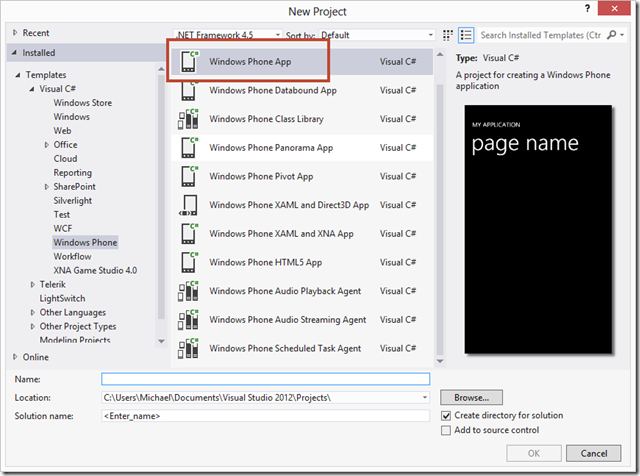Click the disabled OK button
This screenshot has height=476, width=640.
tap(533, 453)
